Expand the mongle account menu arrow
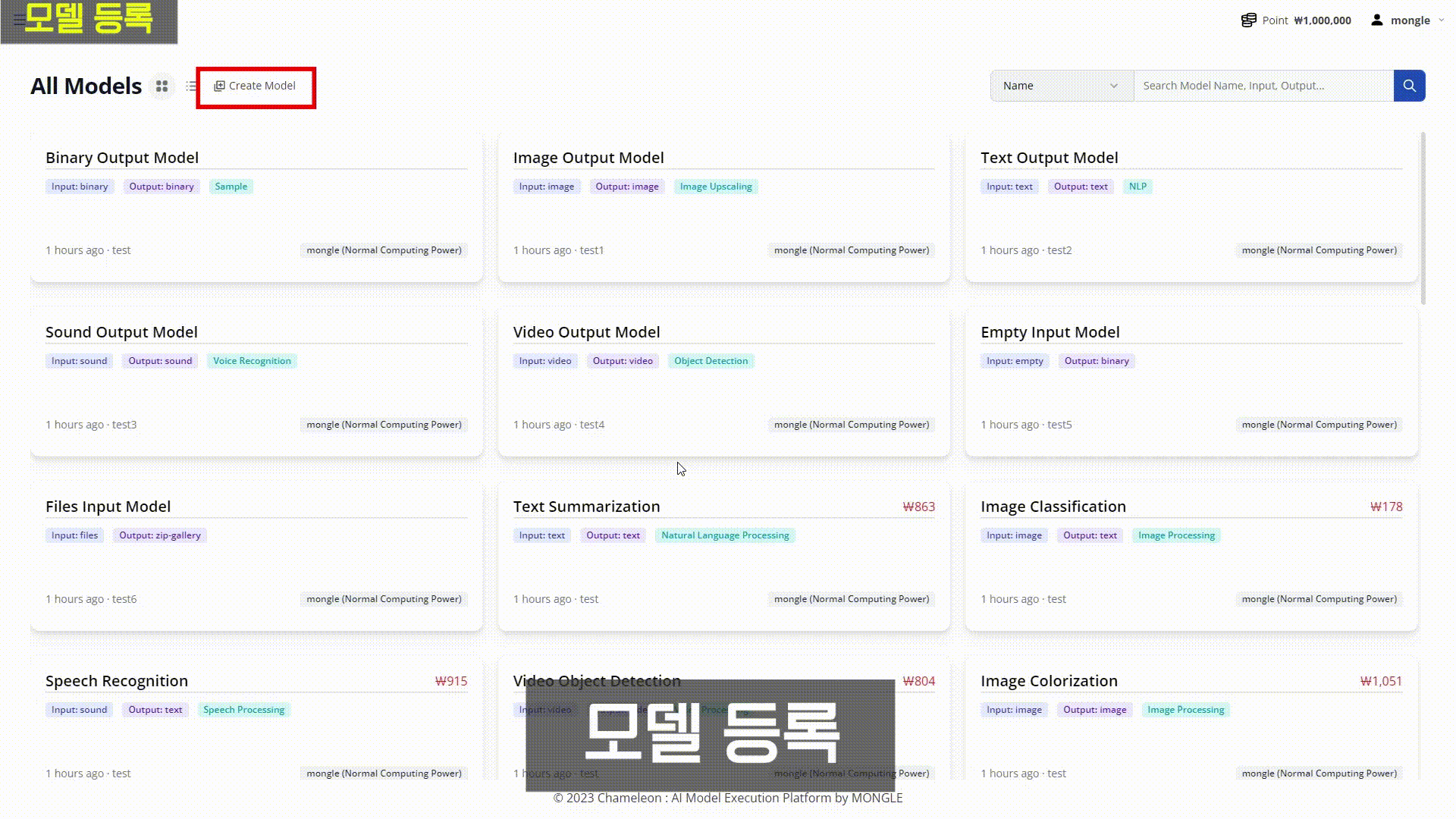 click(x=1441, y=20)
